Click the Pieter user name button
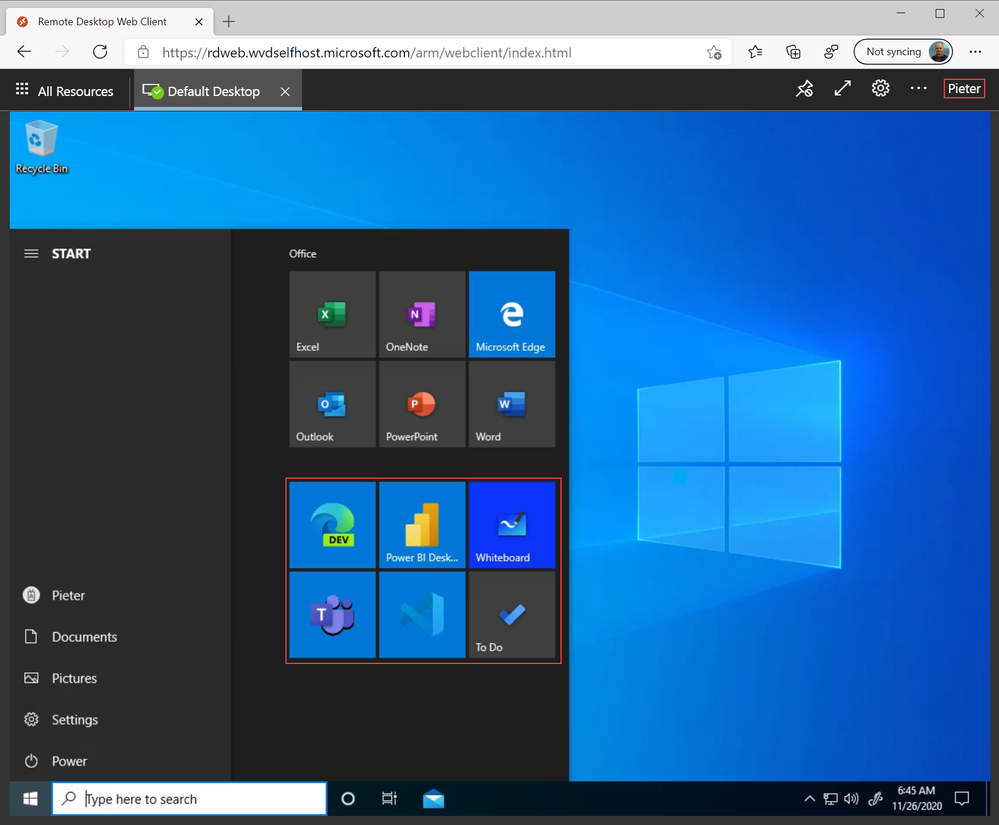The height and width of the screenshot is (825, 999). pos(964,89)
